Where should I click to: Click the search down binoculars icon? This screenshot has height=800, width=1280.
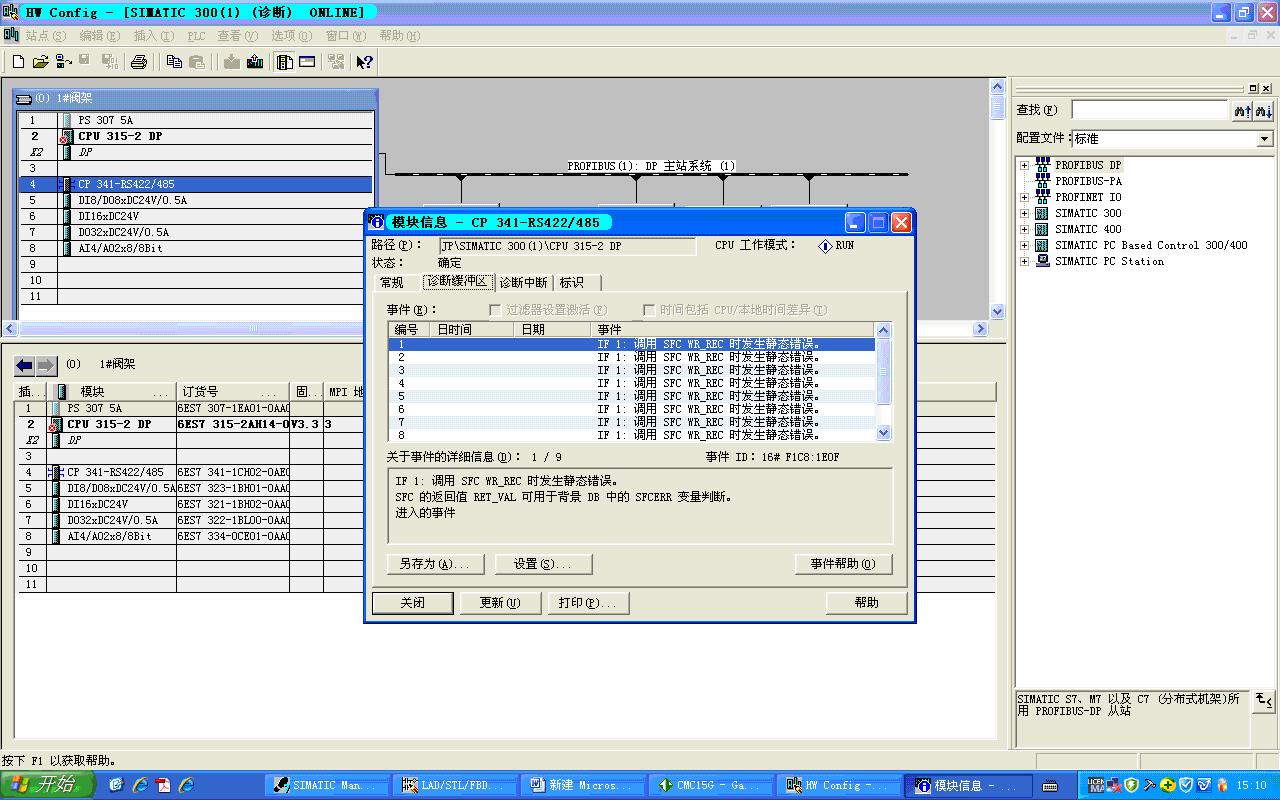[x=1264, y=110]
